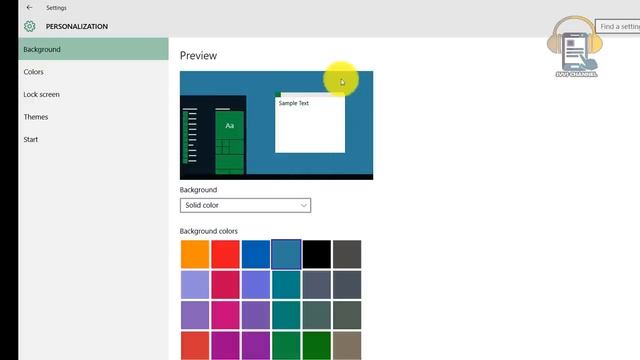Image resolution: width=640 pixels, height=360 pixels.
Task: Choose the royal blue swatch in first row
Action: click(256, 254)
